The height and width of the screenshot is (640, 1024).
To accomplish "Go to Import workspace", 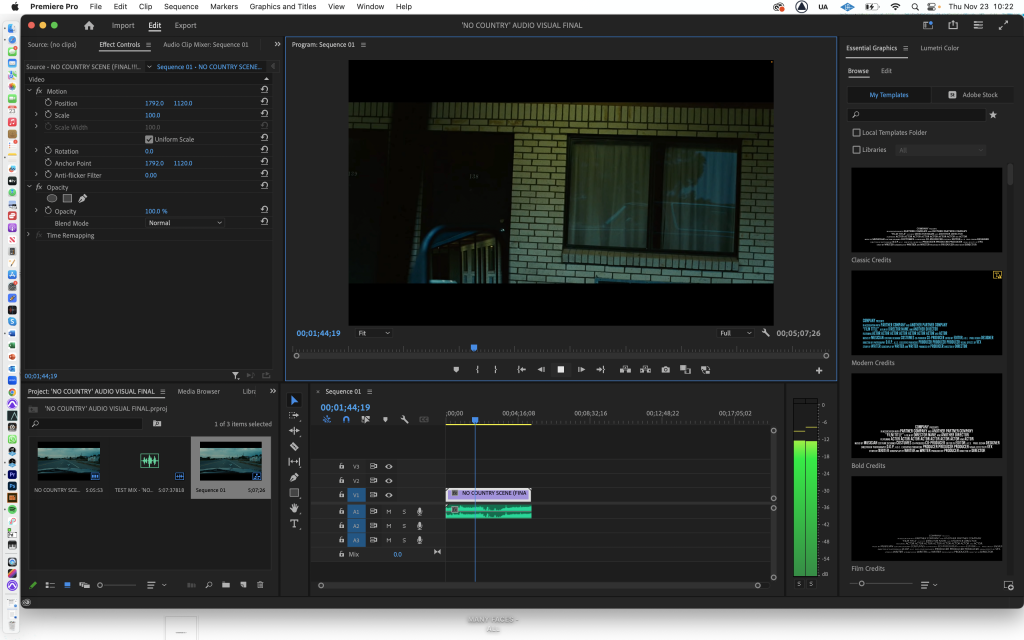I will click(x=123, y=25).
